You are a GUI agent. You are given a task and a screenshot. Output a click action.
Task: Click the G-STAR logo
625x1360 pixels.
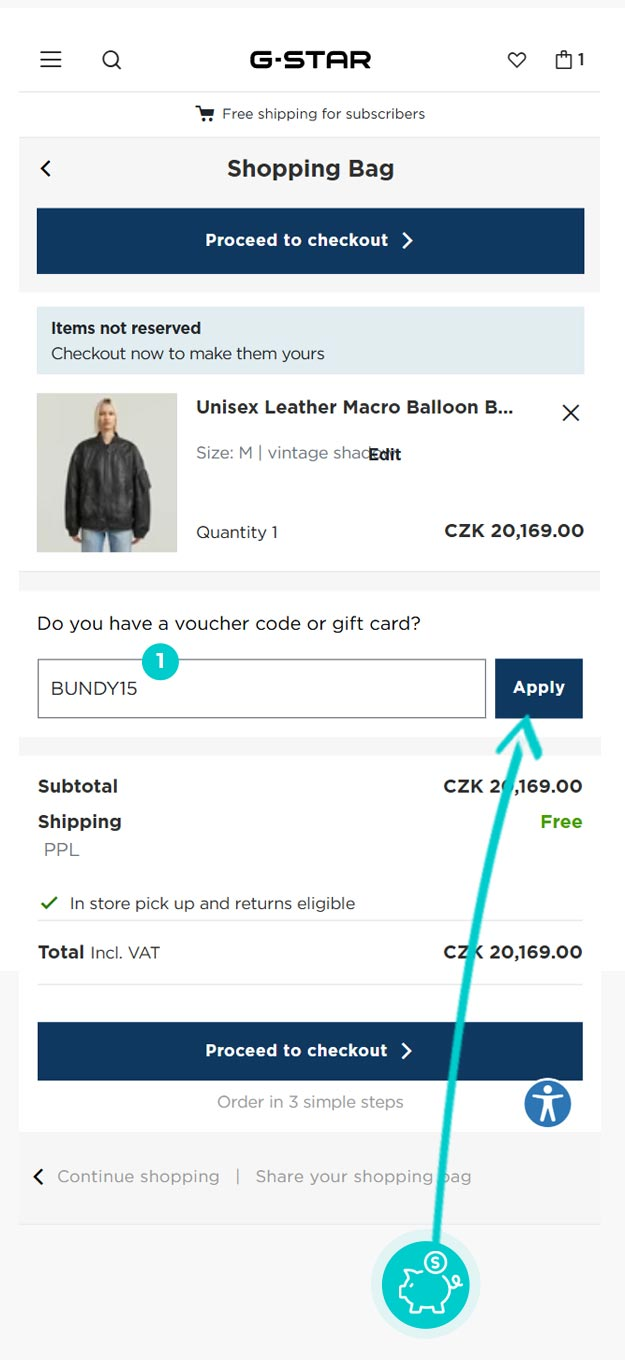click(x=311, y=59)
